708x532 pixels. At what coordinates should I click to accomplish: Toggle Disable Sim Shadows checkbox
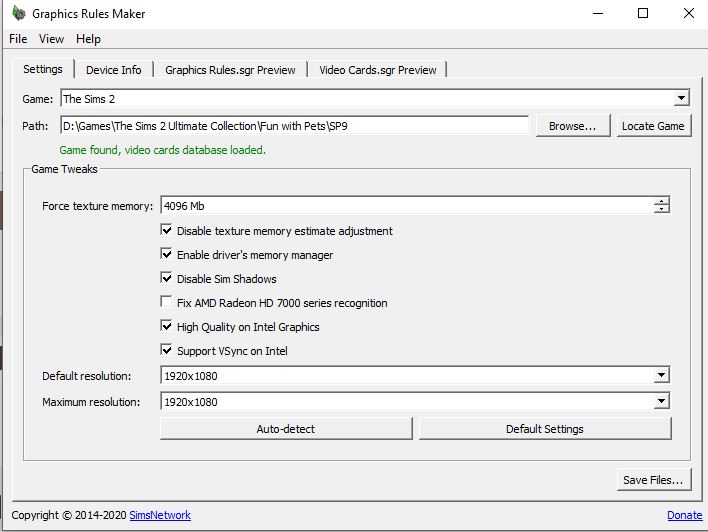(x=167, y=279)
